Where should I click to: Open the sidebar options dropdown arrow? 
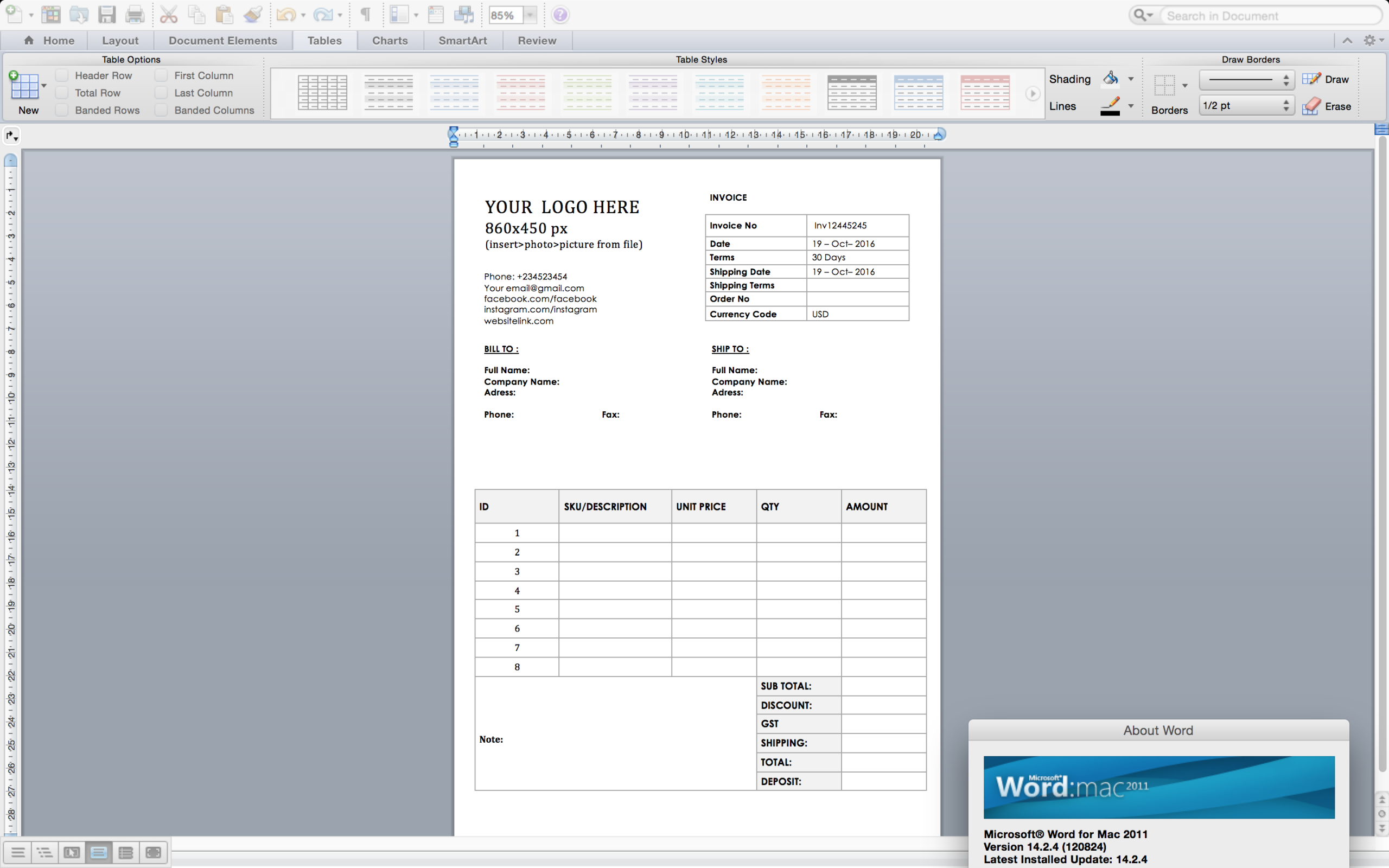(416, 15)
